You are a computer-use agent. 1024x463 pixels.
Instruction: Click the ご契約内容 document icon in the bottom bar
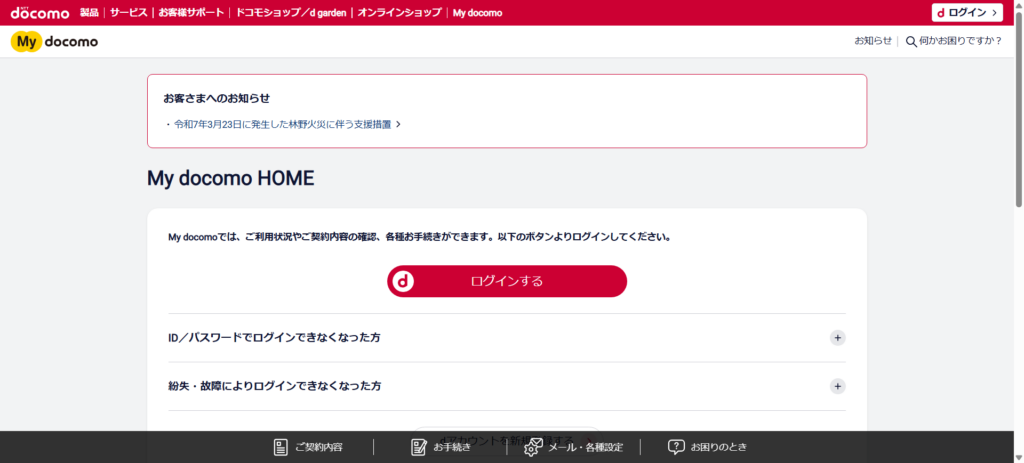click(281, 447)
